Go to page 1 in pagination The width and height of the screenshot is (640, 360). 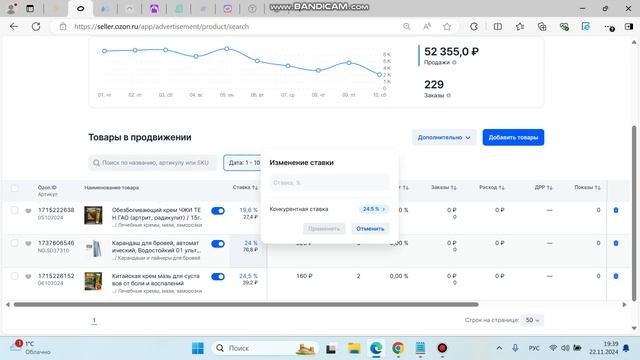(94, 320)
